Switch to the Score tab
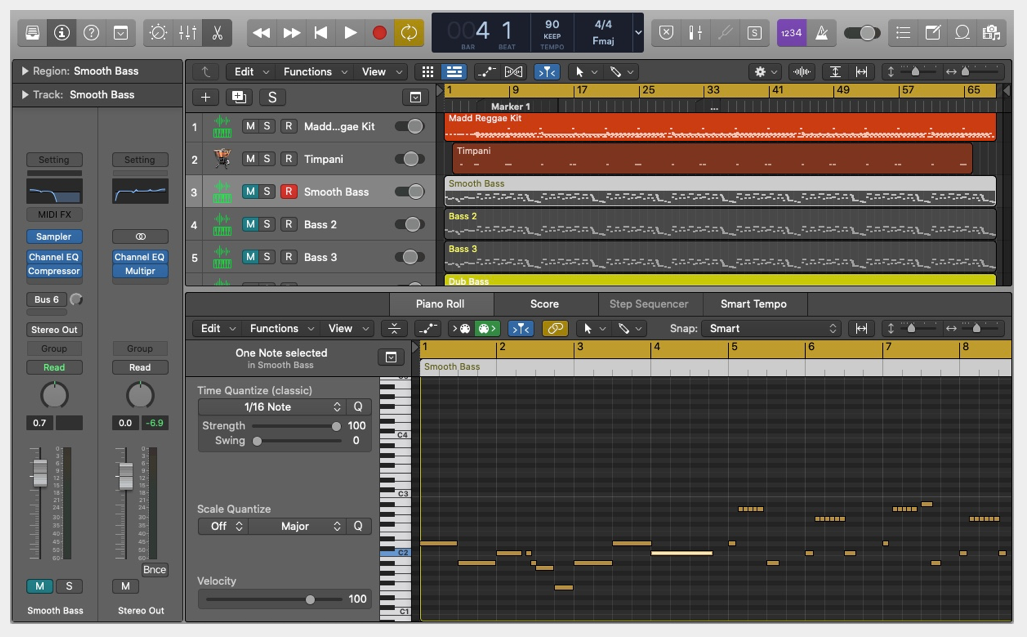 544,304
